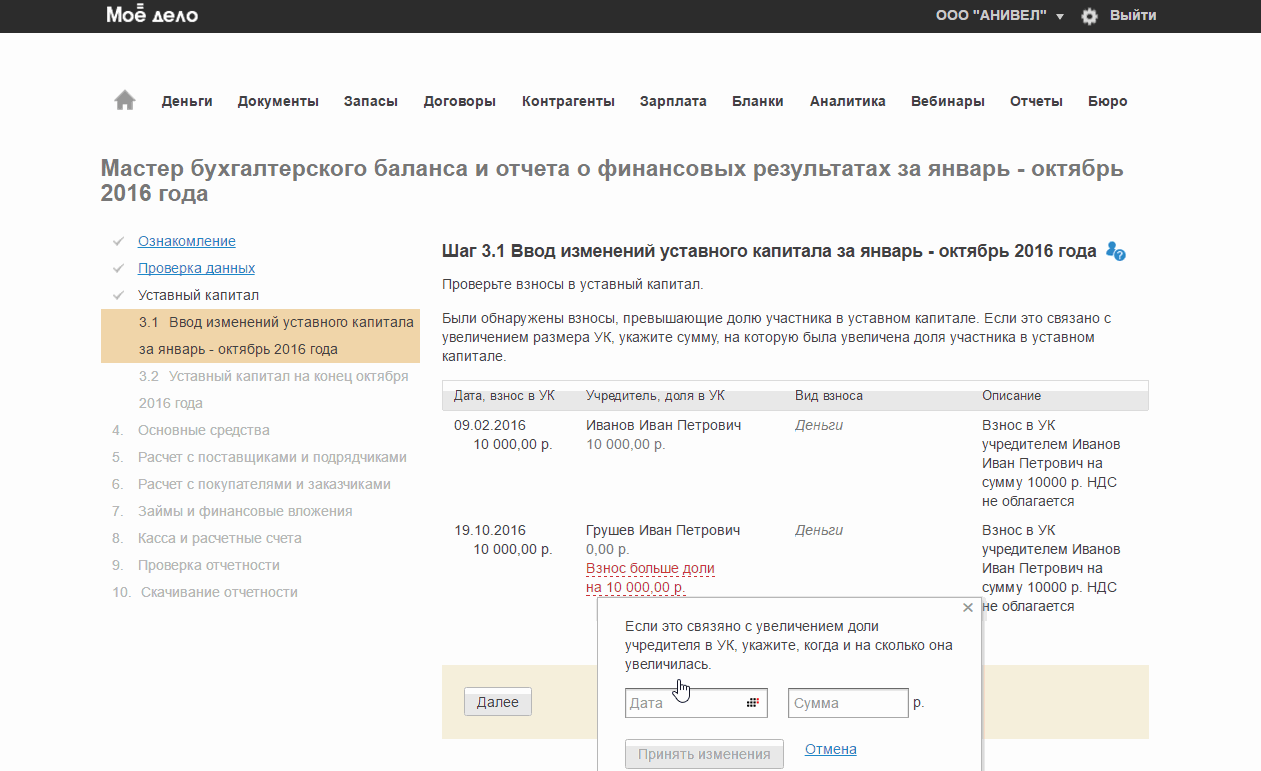Screen dimensions: 1261x771
Task: Open the Зарплата section
Action: (673, 101)
